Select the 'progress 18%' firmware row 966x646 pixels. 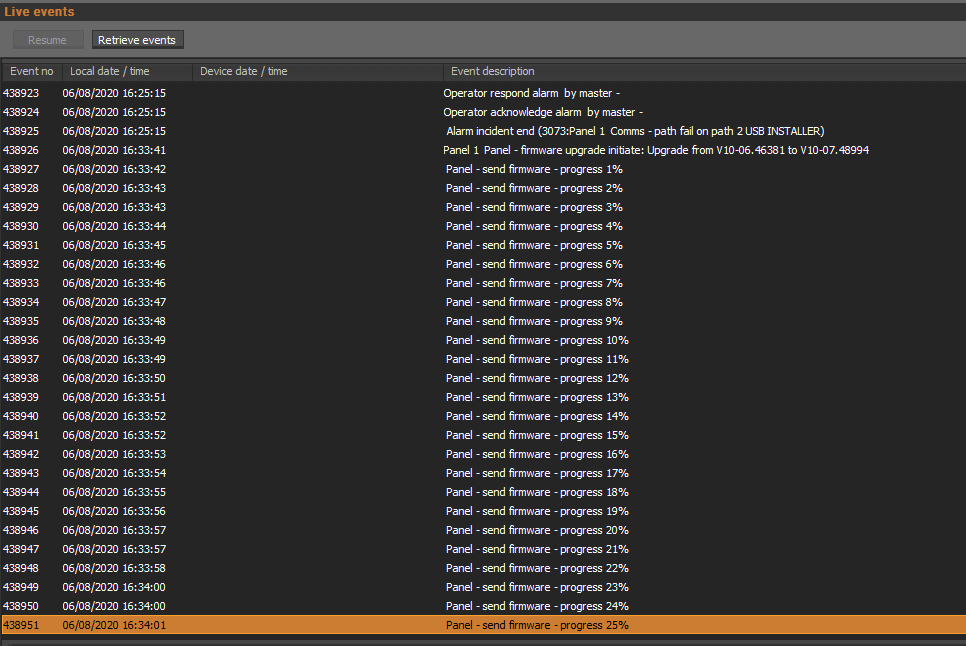click(483, 493)
